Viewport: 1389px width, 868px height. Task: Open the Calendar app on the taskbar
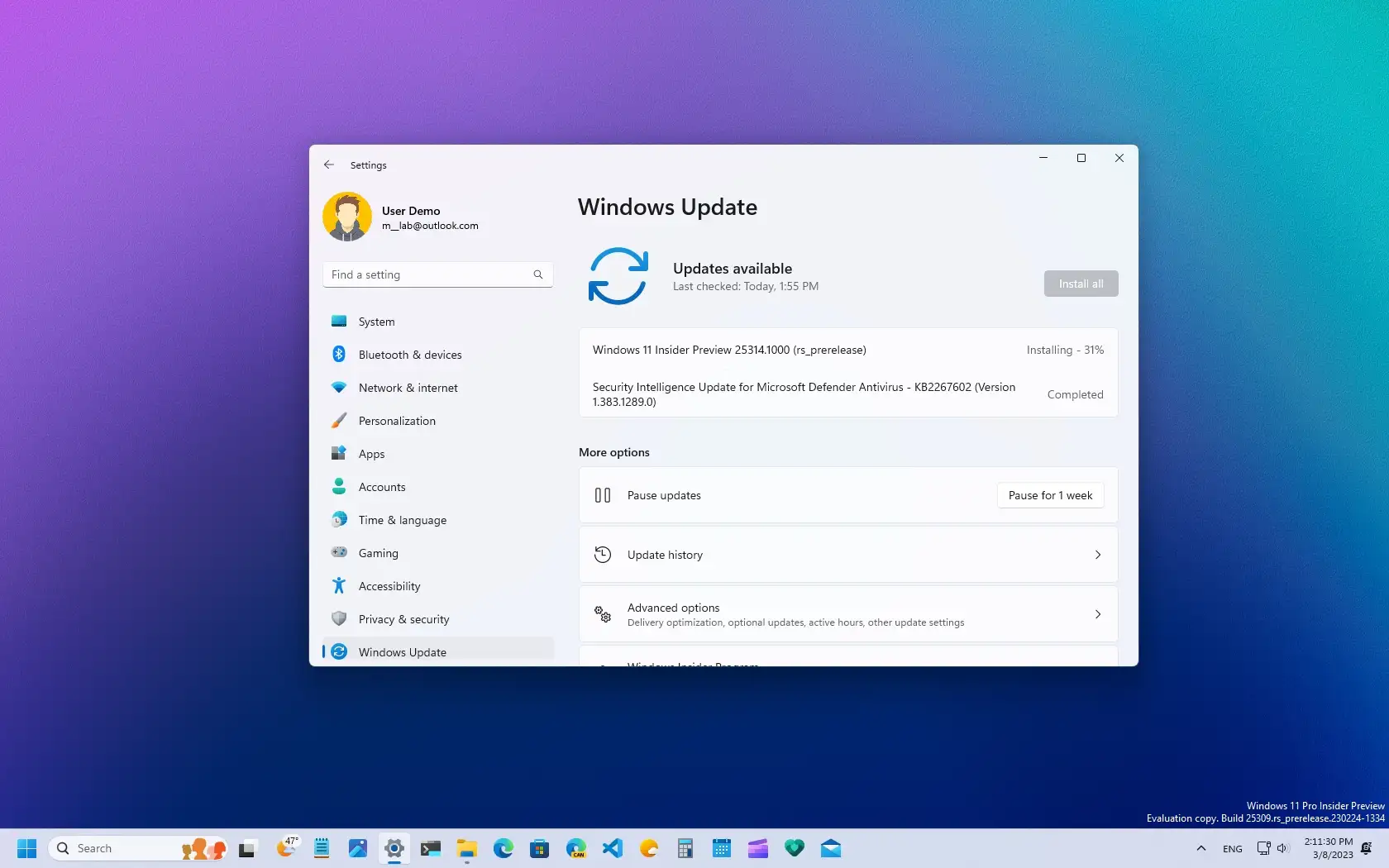pyautogui.click(x=722, y=848)
